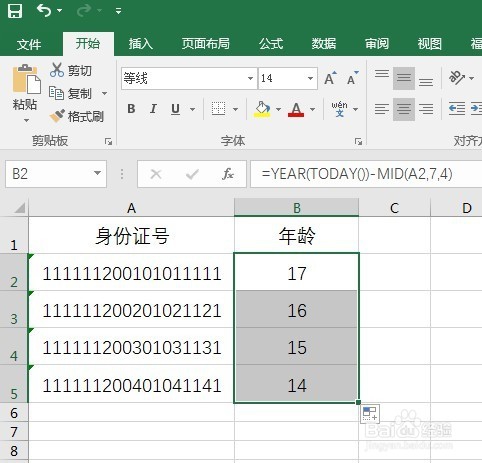Switch to the 审阅 tab
Image resolution: width=482 pixels, height=463 pixels.
tap(377, 44)
